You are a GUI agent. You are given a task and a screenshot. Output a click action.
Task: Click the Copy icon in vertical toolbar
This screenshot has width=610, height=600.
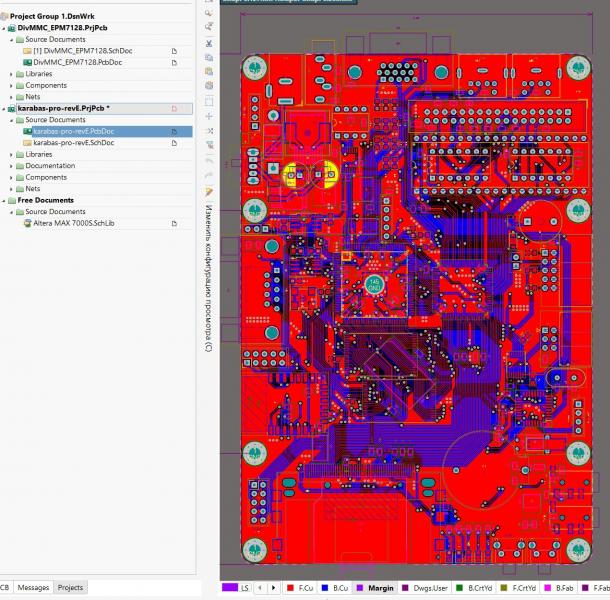[x=209, y=58]
